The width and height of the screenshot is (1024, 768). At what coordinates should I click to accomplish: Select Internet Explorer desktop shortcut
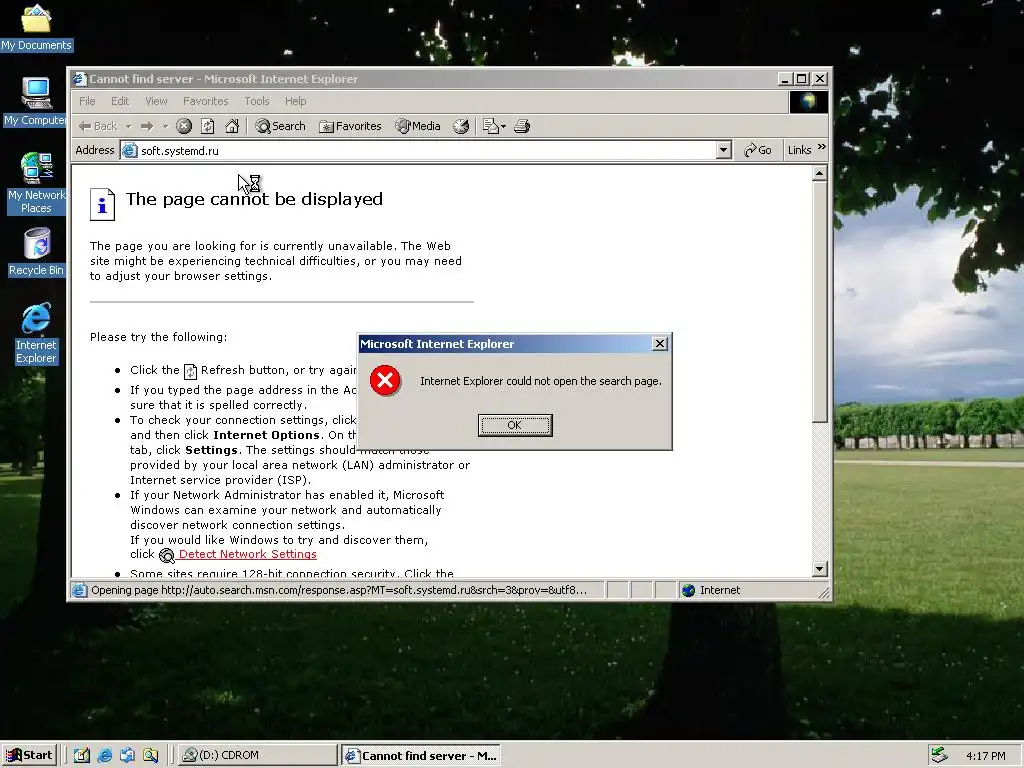pos(36,333)
